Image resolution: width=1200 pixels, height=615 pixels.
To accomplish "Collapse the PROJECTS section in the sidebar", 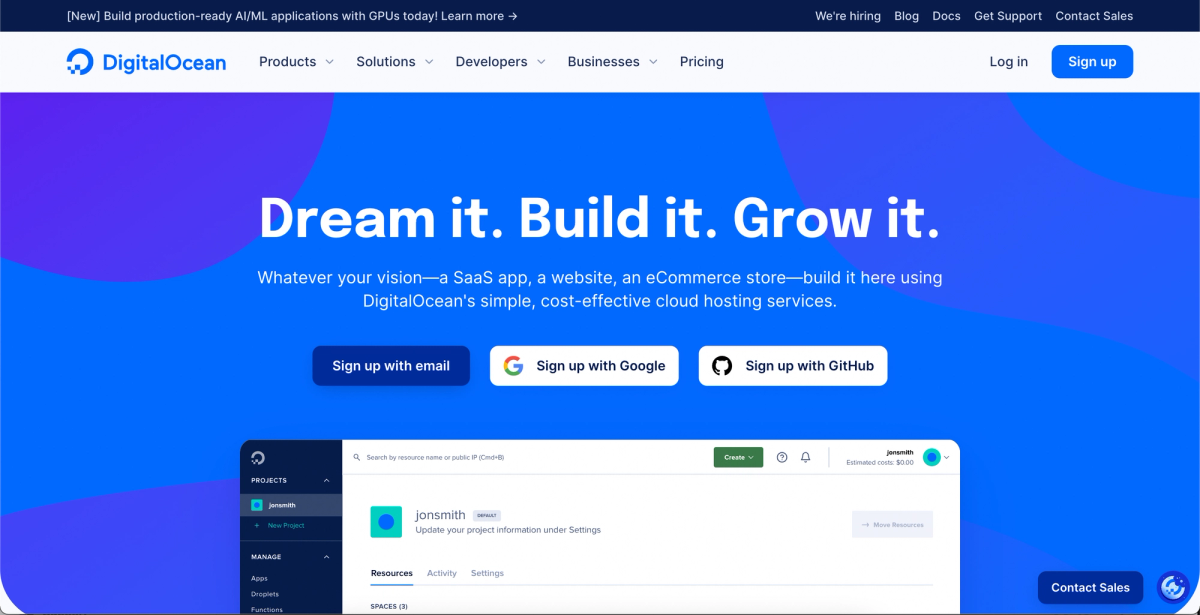I will (326, 480).
